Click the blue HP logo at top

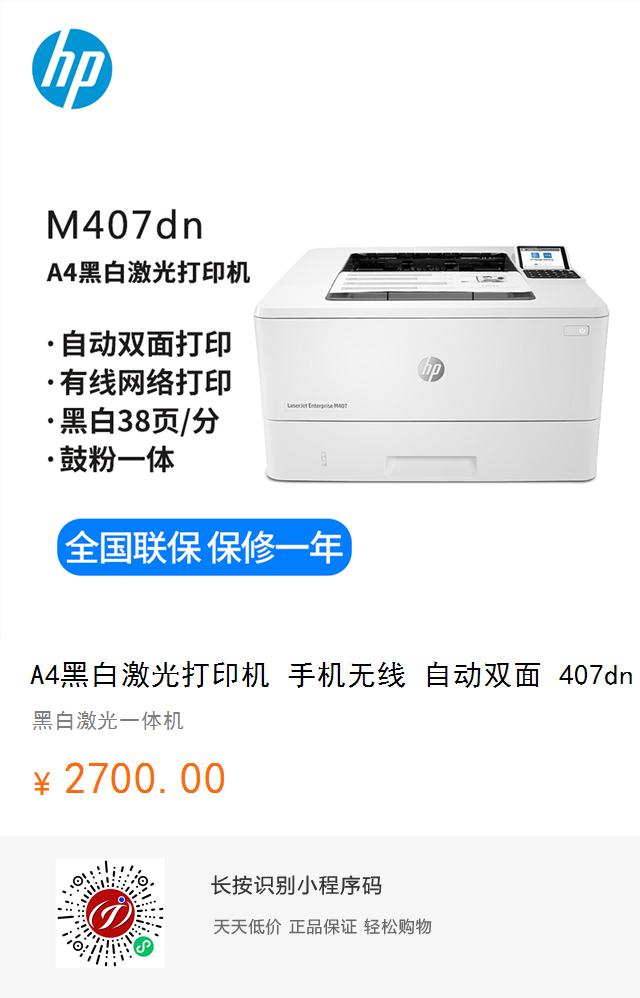click(x=72, y=69)
